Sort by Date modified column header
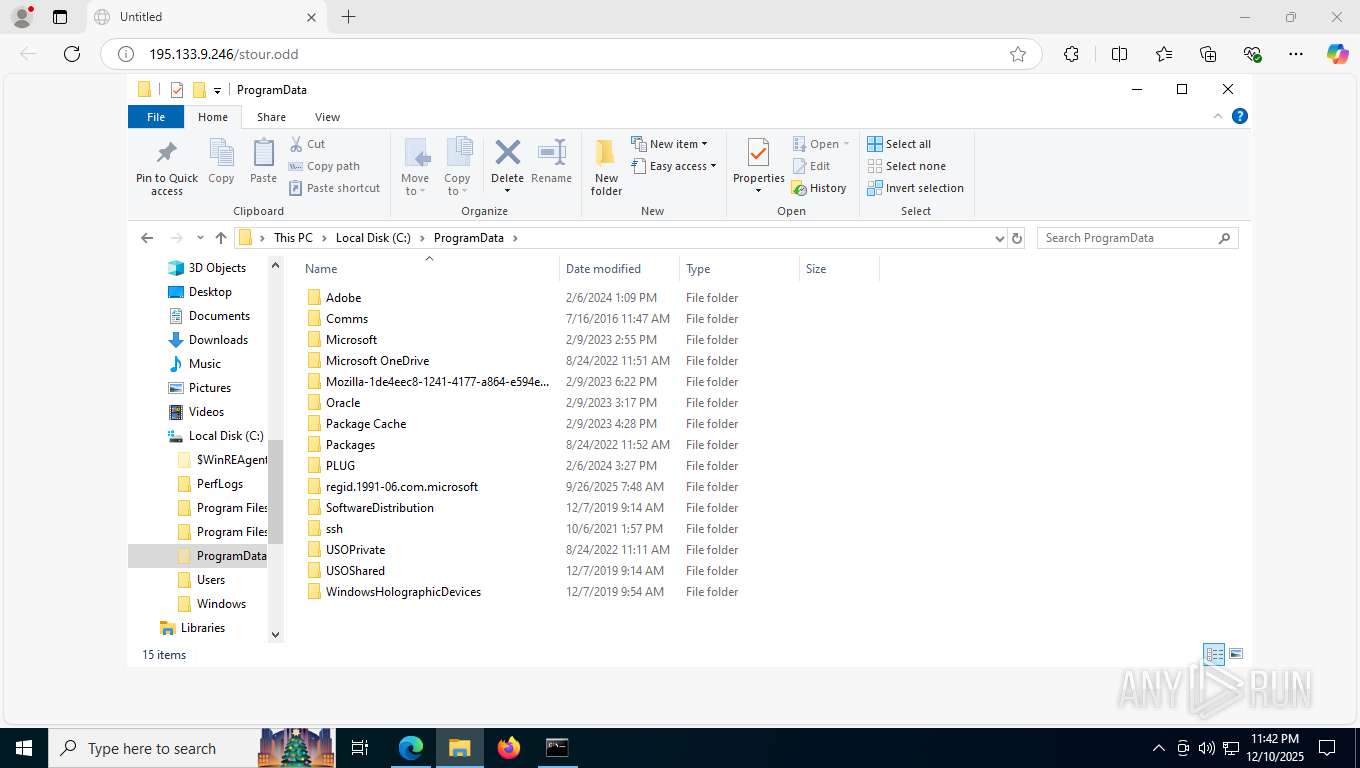The height and width of the screenshot is (768, 1360). [619, 269]
